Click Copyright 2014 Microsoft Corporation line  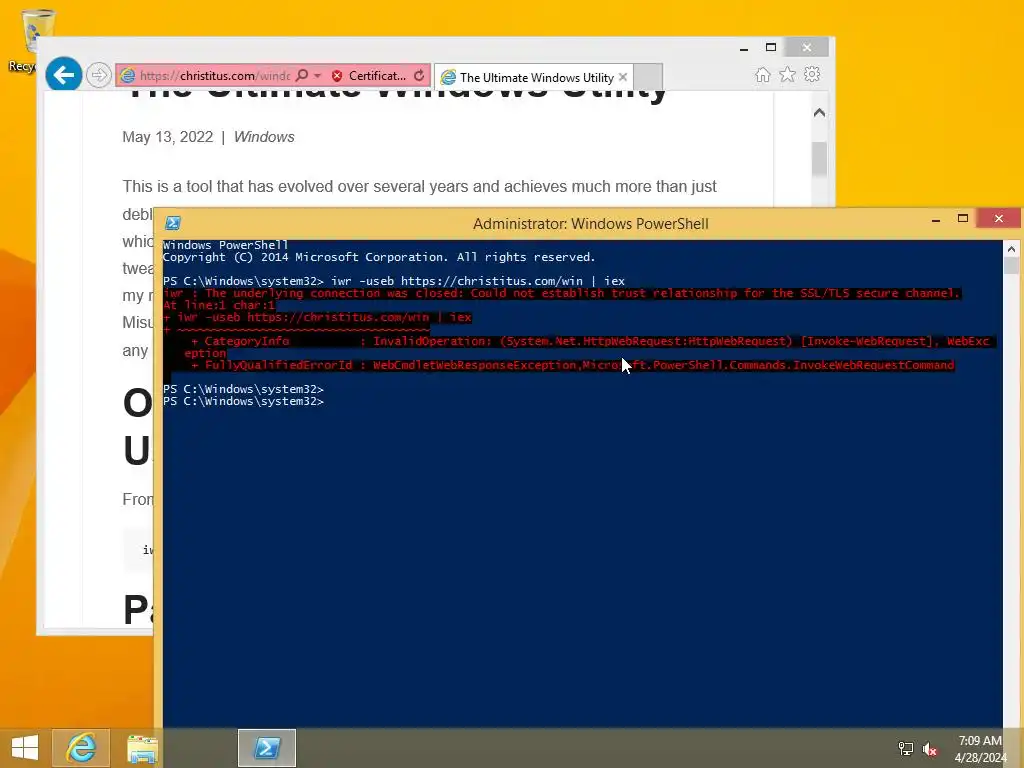click(379, 257)
